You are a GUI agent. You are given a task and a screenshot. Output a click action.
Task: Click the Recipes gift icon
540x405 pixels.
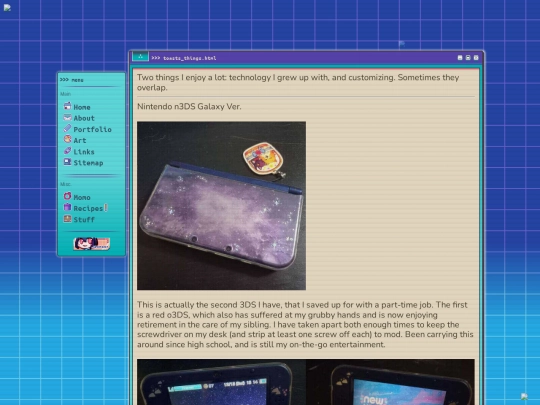[68, 207]
